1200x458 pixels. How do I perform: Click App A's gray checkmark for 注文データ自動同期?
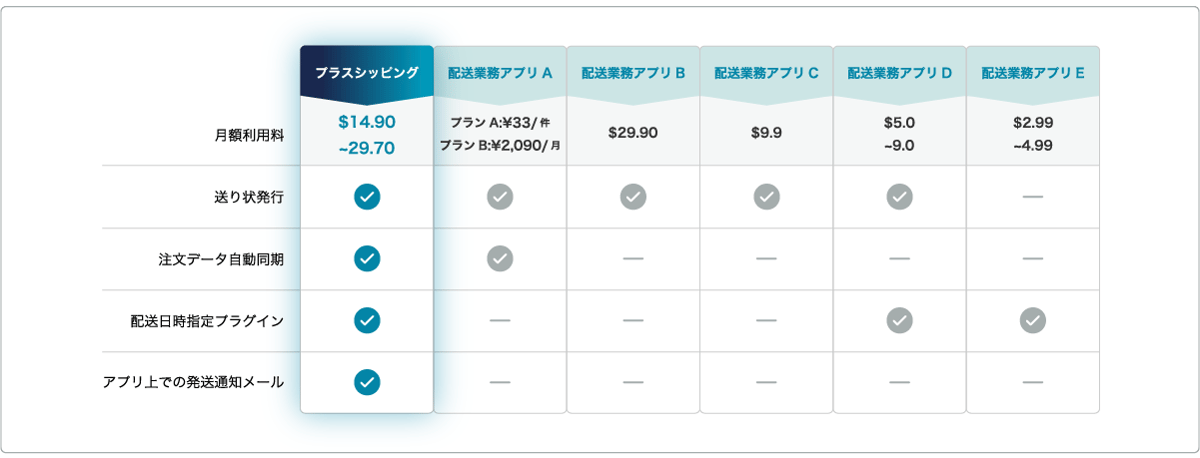tap(500, 259)
